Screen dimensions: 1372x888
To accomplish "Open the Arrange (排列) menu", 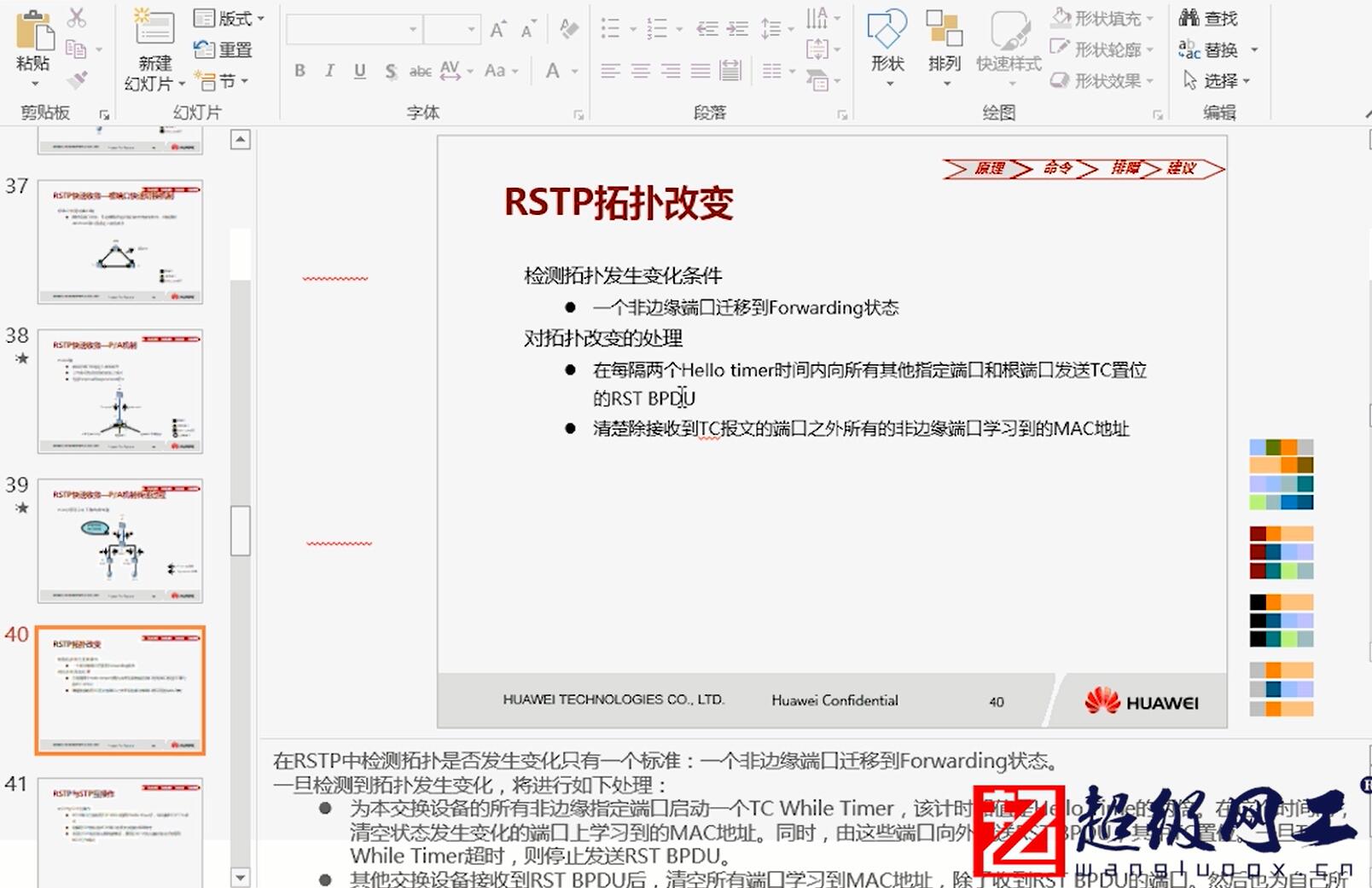I will pyautogui.click(x=945, y=47).
